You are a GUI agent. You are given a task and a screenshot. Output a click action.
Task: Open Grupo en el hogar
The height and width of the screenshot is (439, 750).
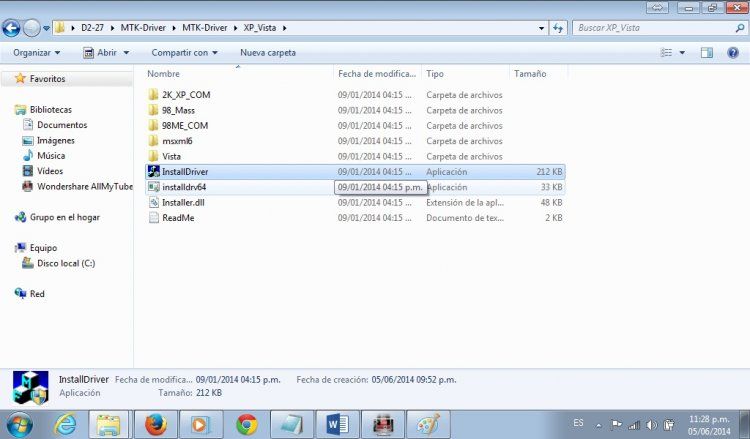coord(65,217)
